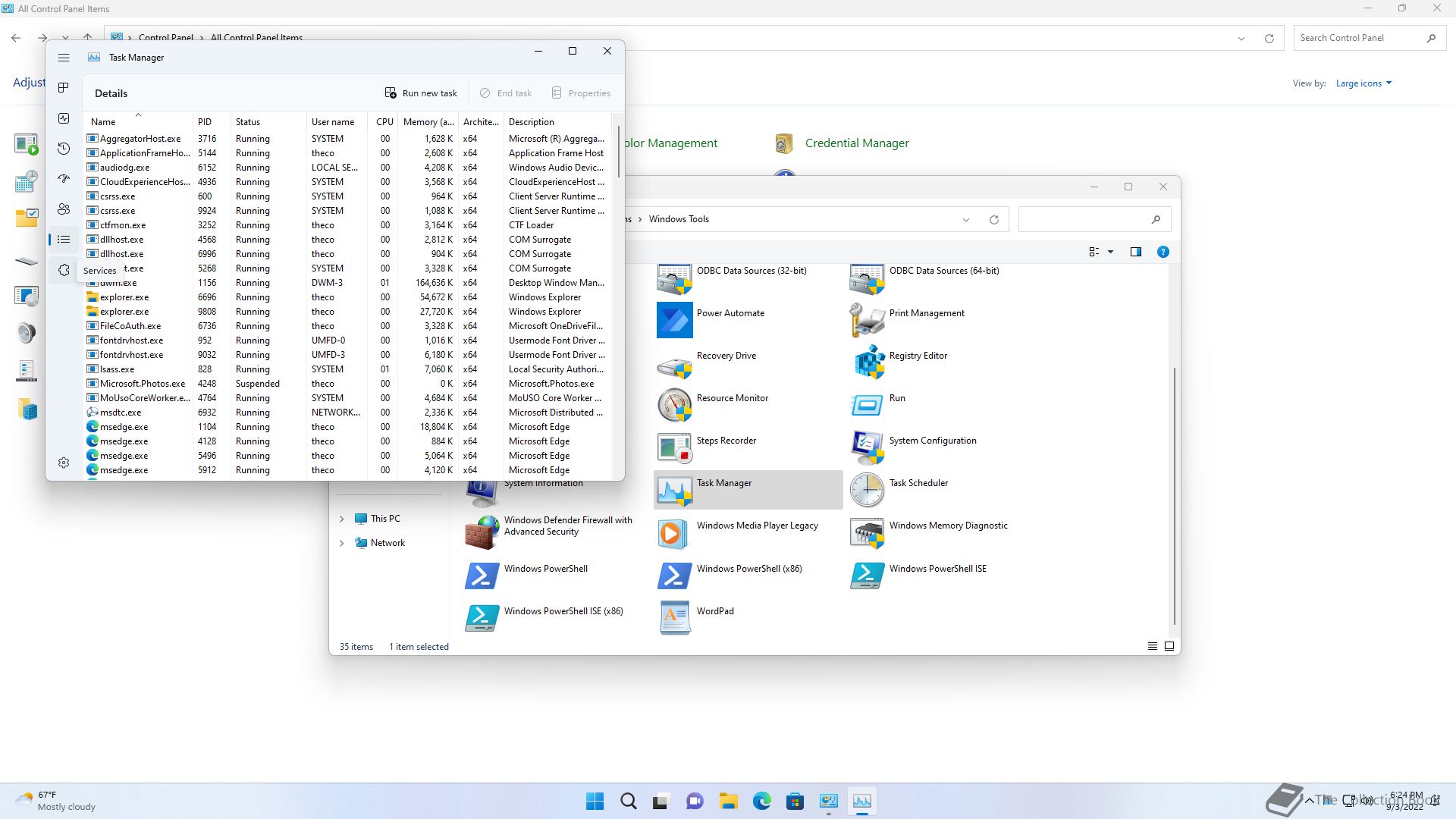
Task: Select FileCoAuth.exe process row
Action: [347, 326]
